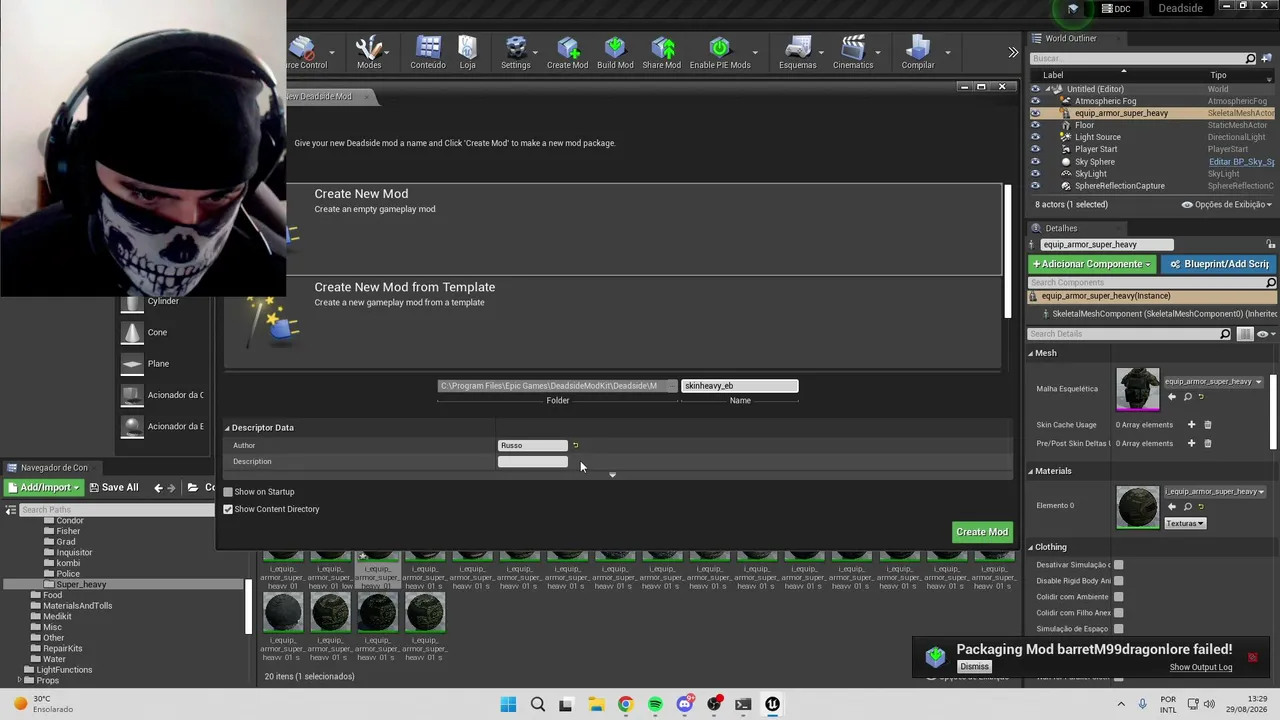Toggle Colidir com Ambiente checkbox
This screenshot has height=720, width=1280.
[1118, 597]
